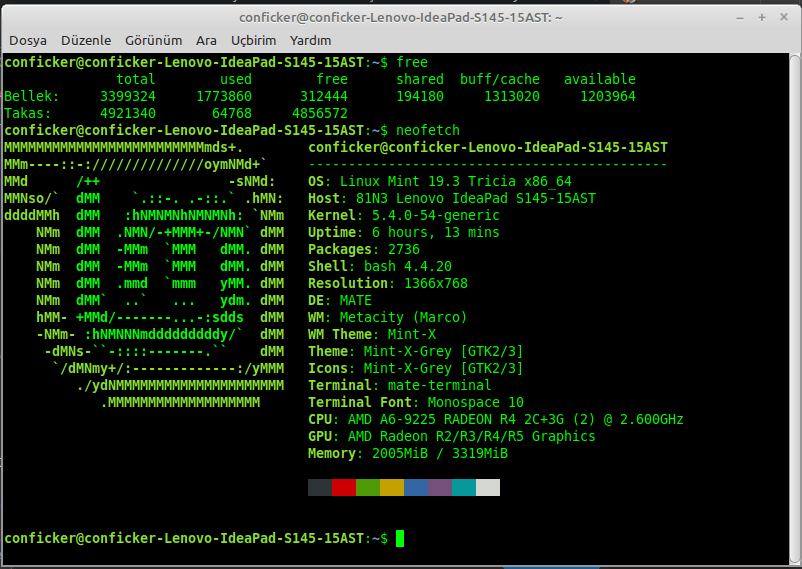Click the Uptime '6 hours, 13 mins'

point(436,232)
